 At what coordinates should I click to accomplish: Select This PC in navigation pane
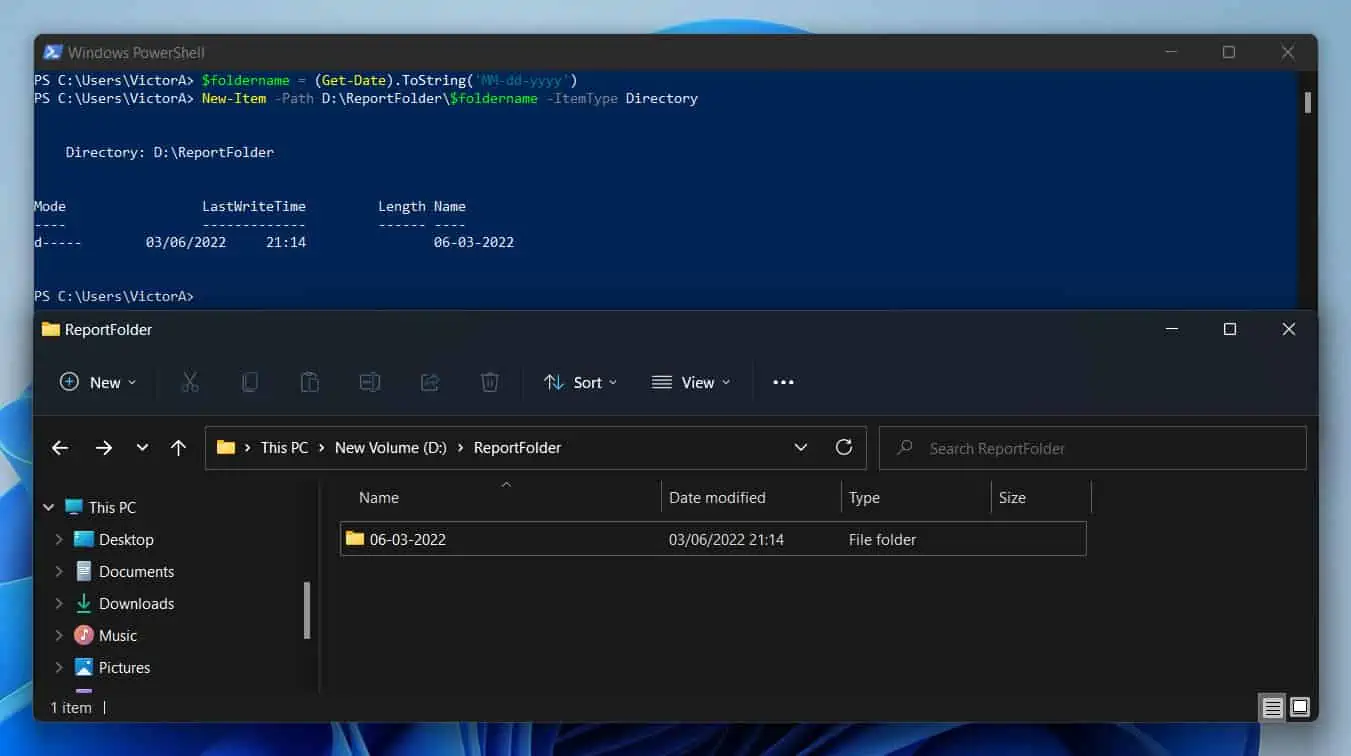(x=112, y=508)
